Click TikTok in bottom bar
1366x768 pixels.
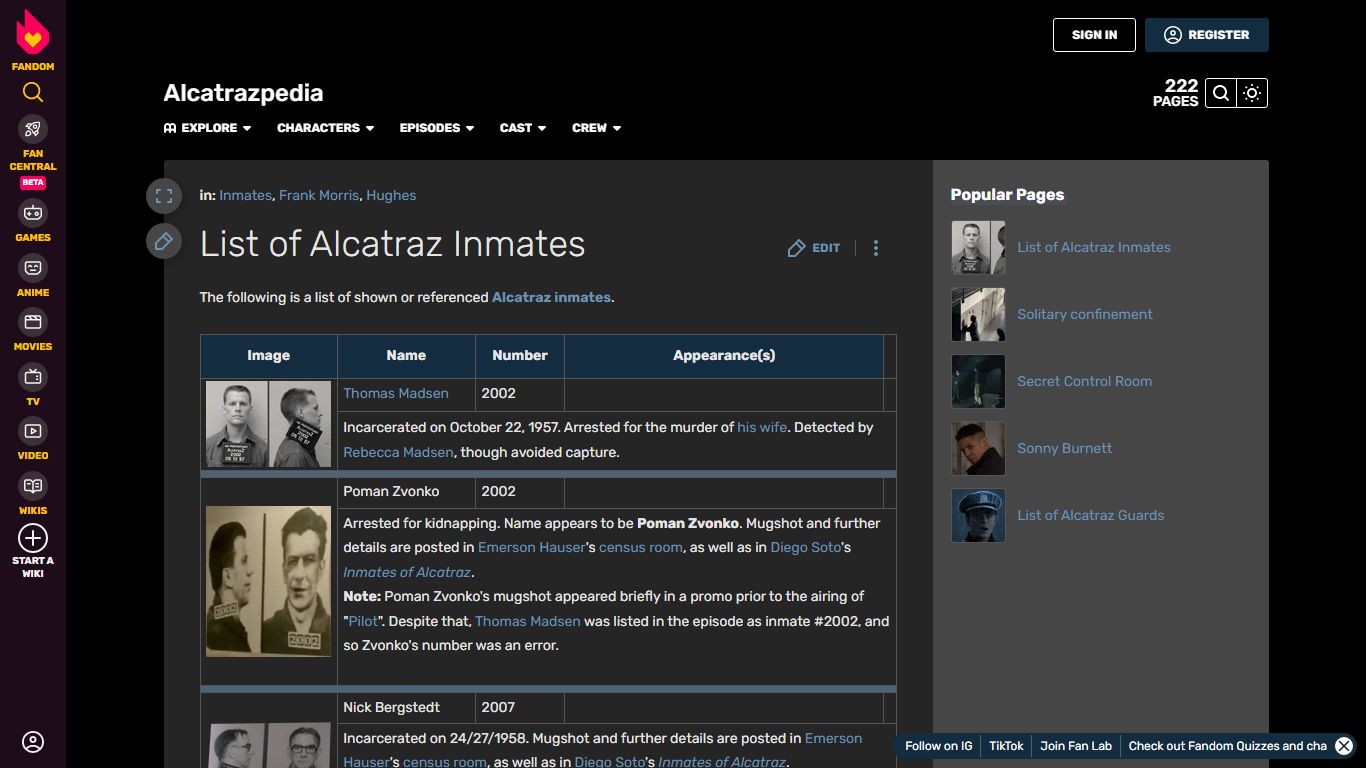1006,746
